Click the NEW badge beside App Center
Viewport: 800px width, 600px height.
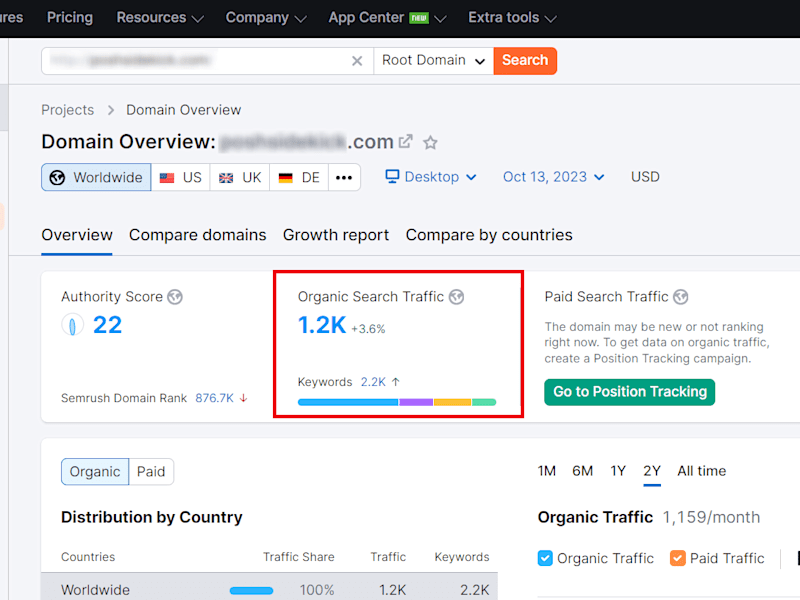click(419, 18)
